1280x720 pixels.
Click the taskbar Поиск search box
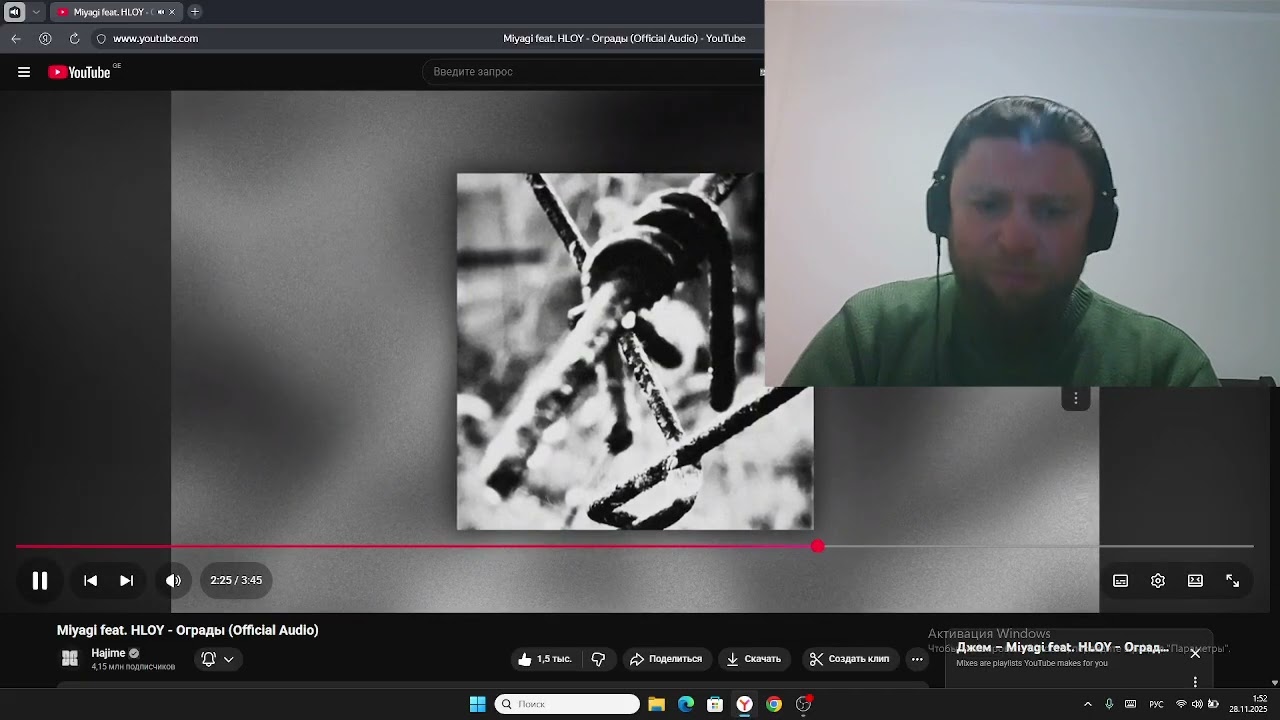coord(567,704)
